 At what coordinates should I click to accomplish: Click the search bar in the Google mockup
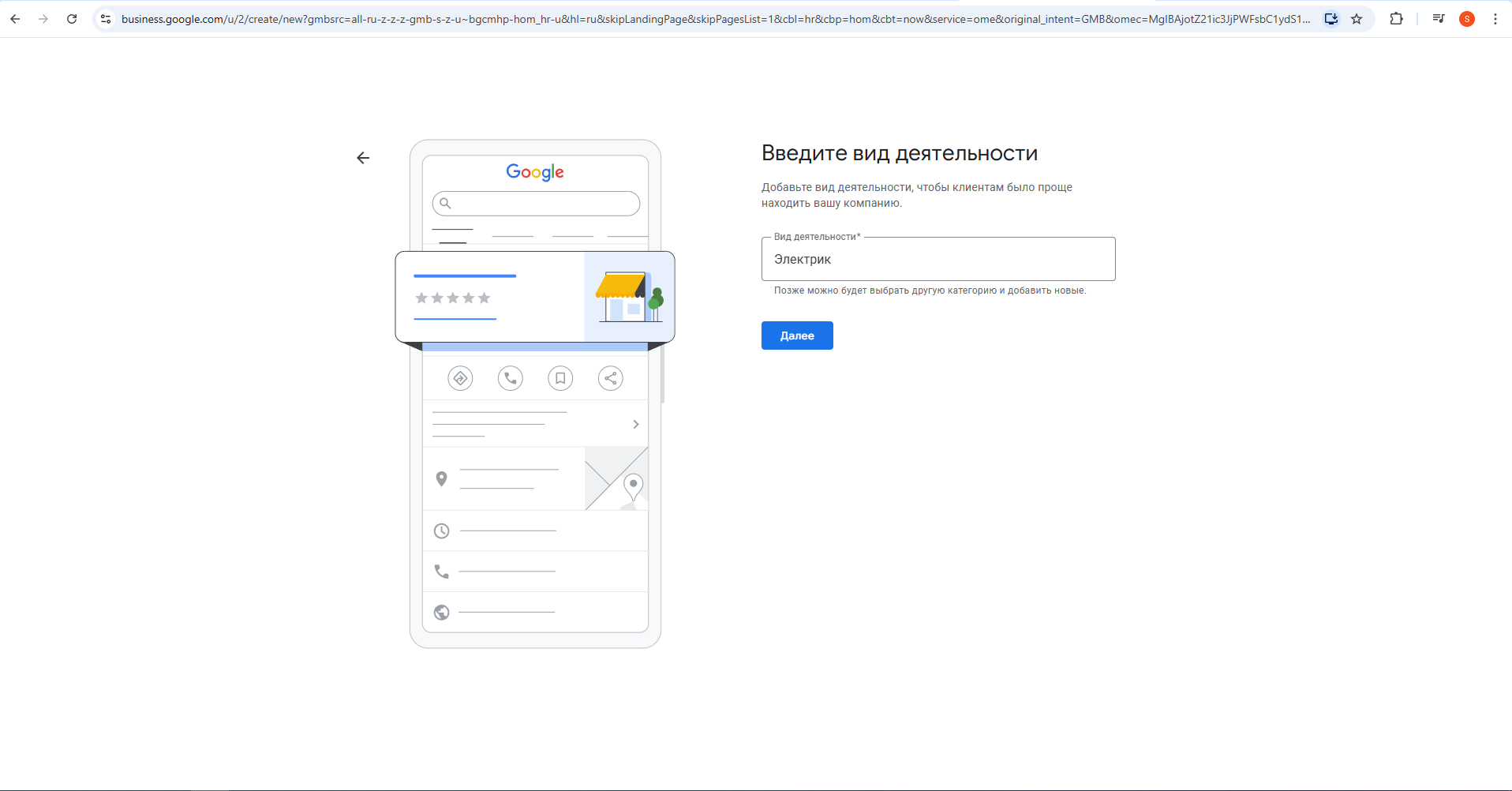[x=536, y=204]
